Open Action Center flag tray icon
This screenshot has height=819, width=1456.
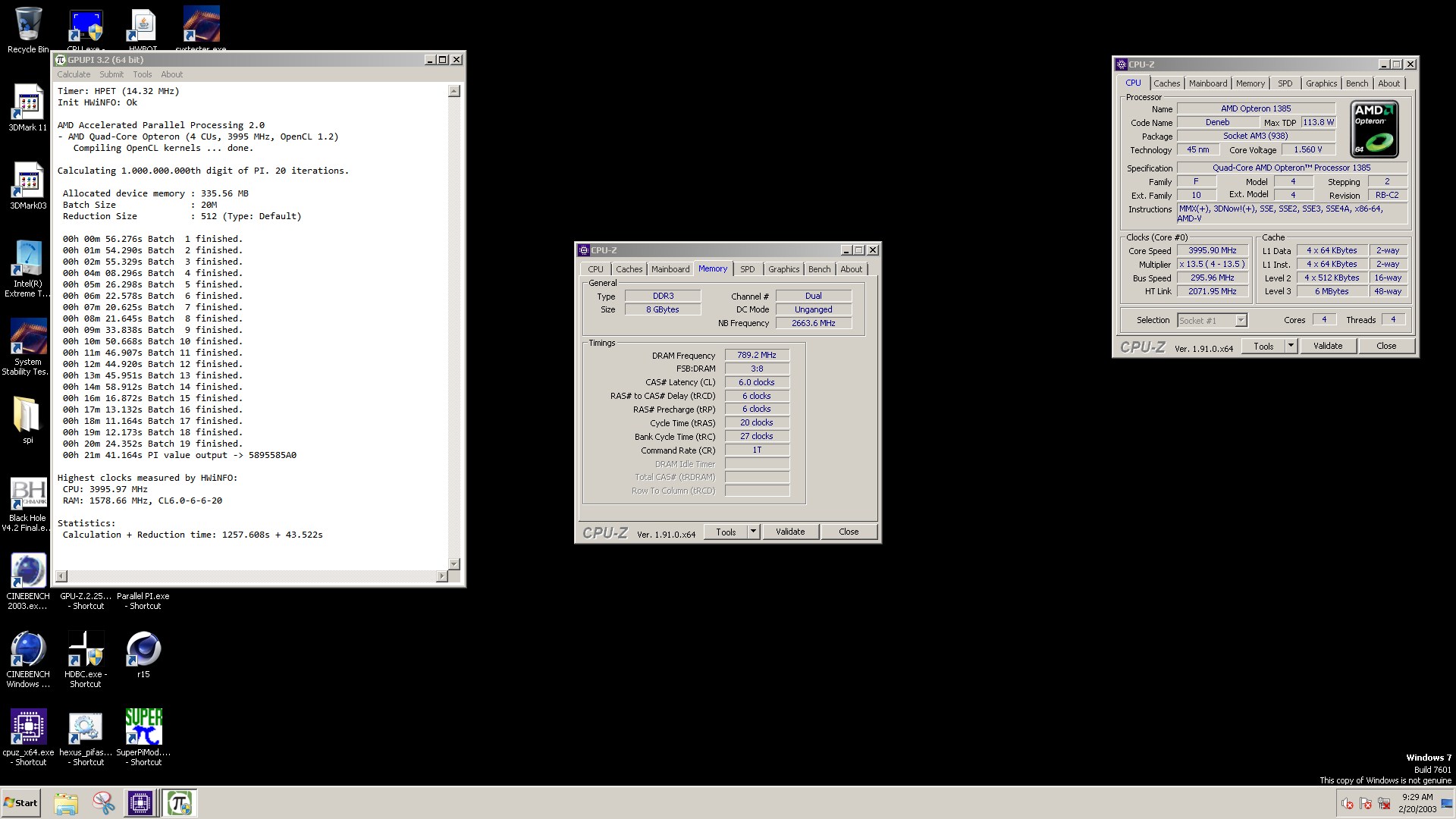pos(1366,803)
